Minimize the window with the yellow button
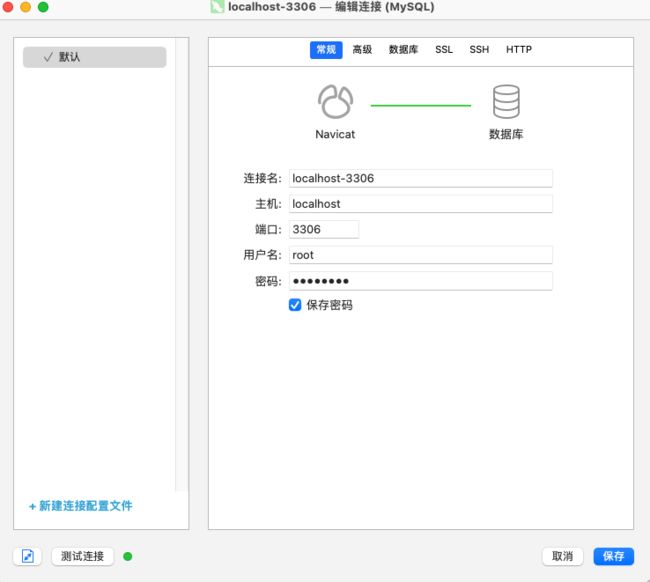 (x=26, y=7)
